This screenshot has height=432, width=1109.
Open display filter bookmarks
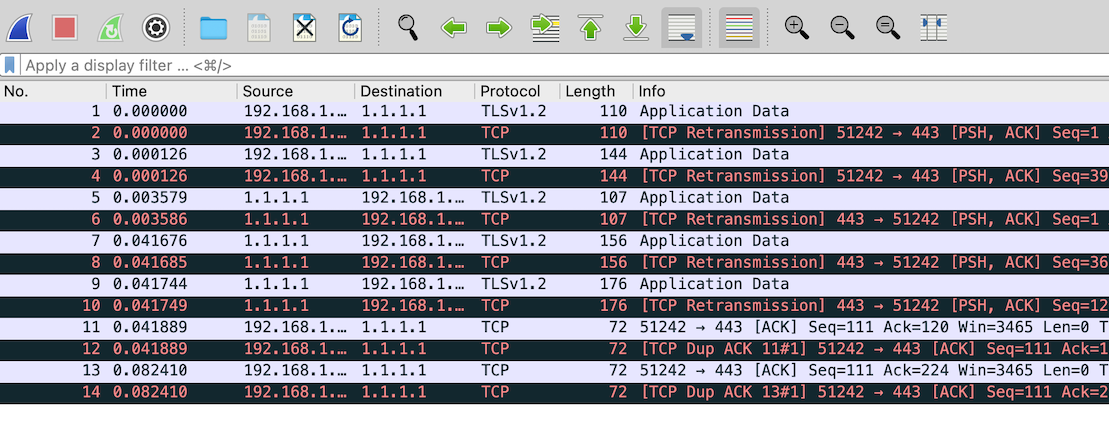tap(10, 66)
